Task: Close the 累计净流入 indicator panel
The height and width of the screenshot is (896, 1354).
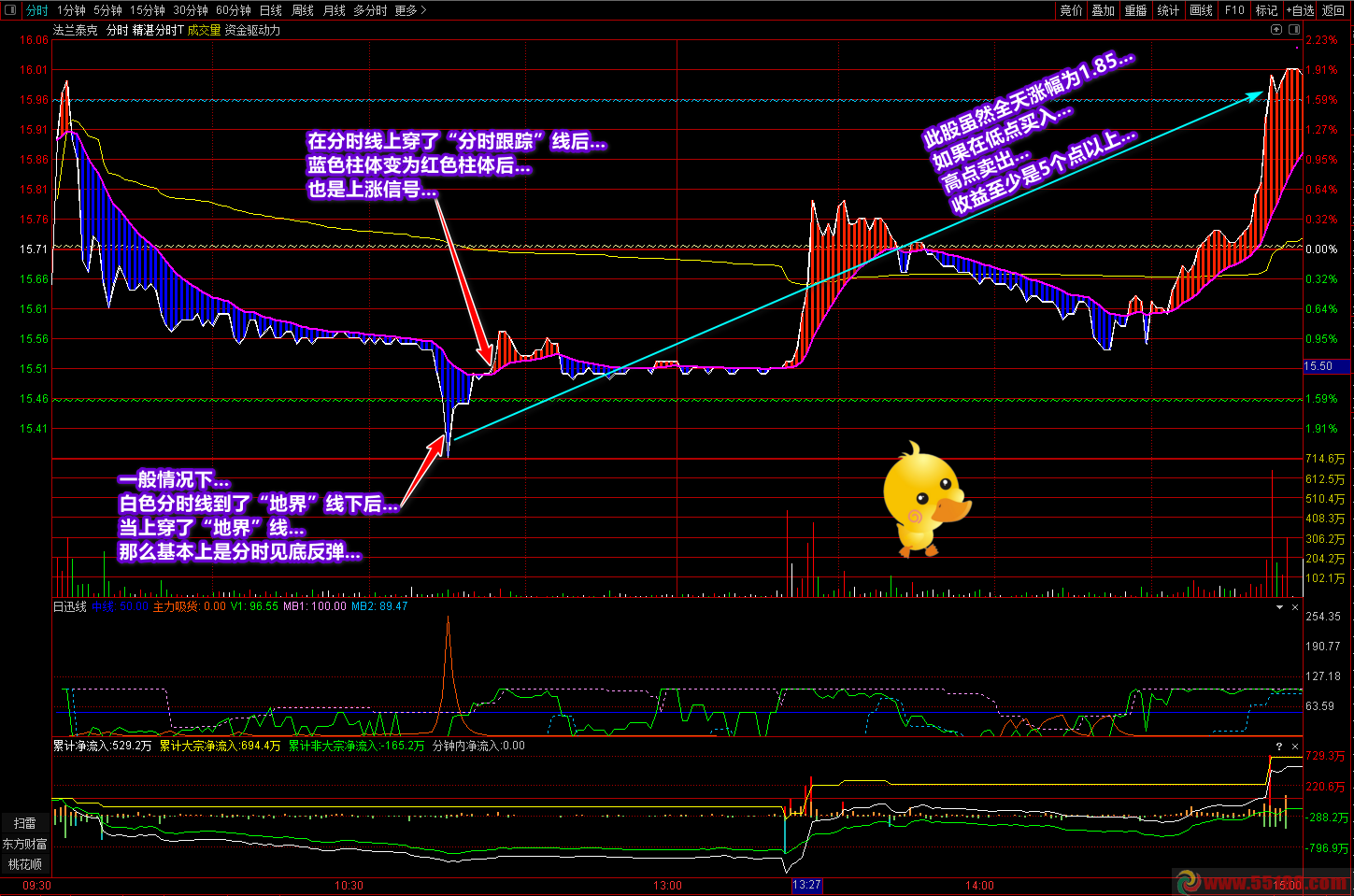Action: (x=1295, y=747)
